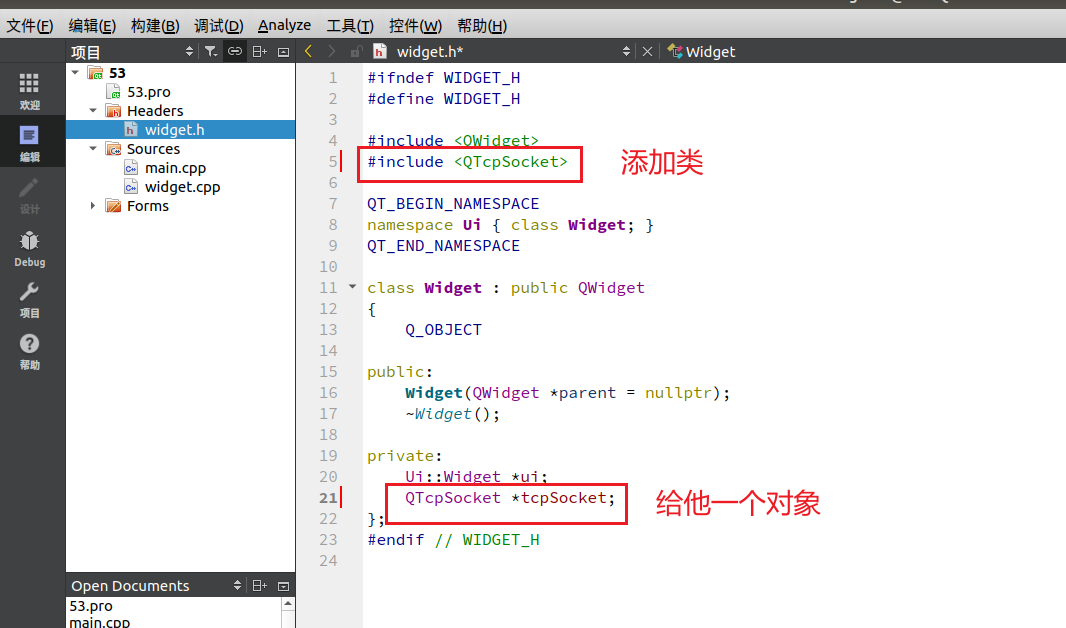Open the Analyze menu
The height and width of the screenshot is (628, 1066).
[284, 26]
